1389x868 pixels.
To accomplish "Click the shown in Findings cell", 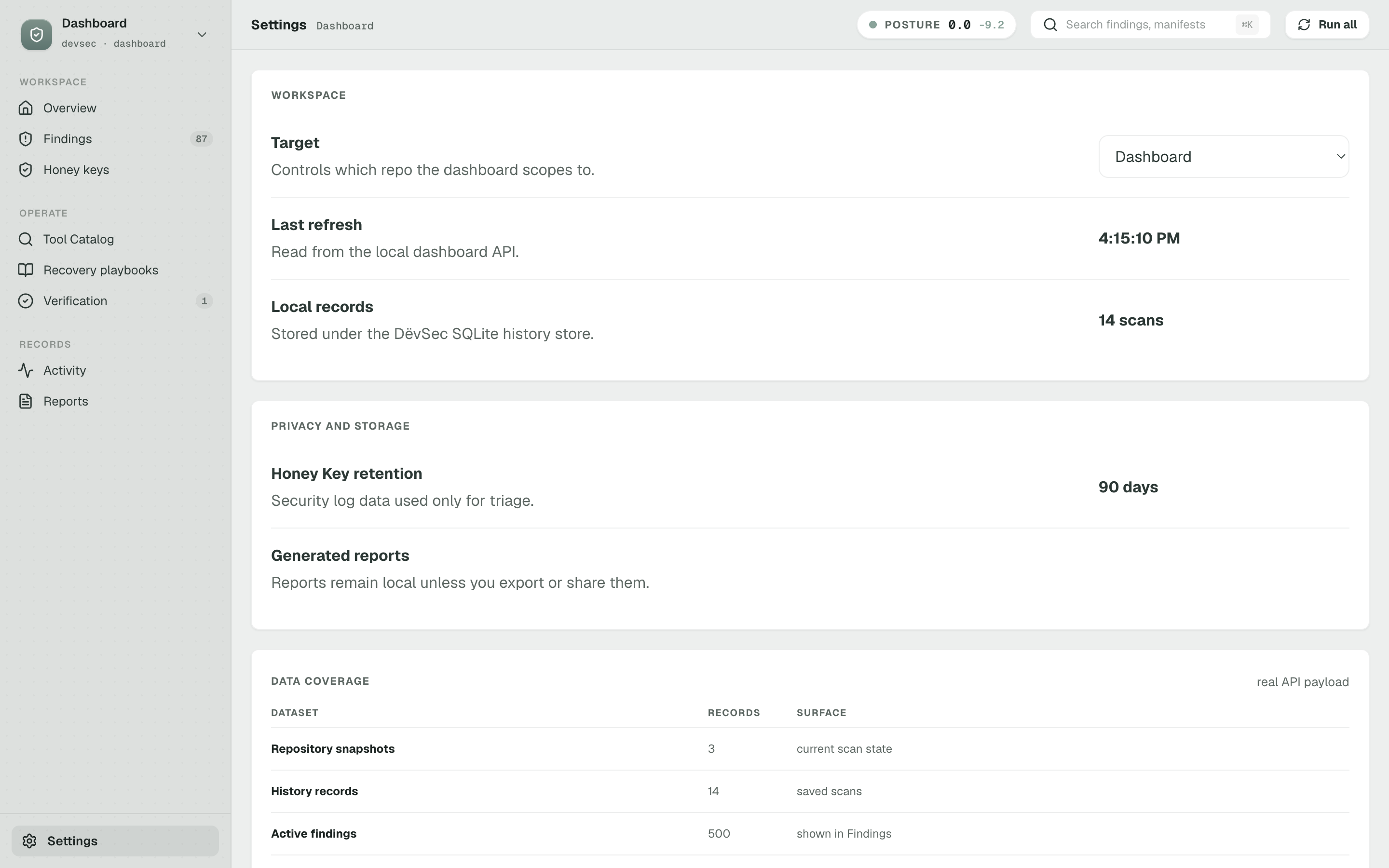I will [x=844, y=834].
